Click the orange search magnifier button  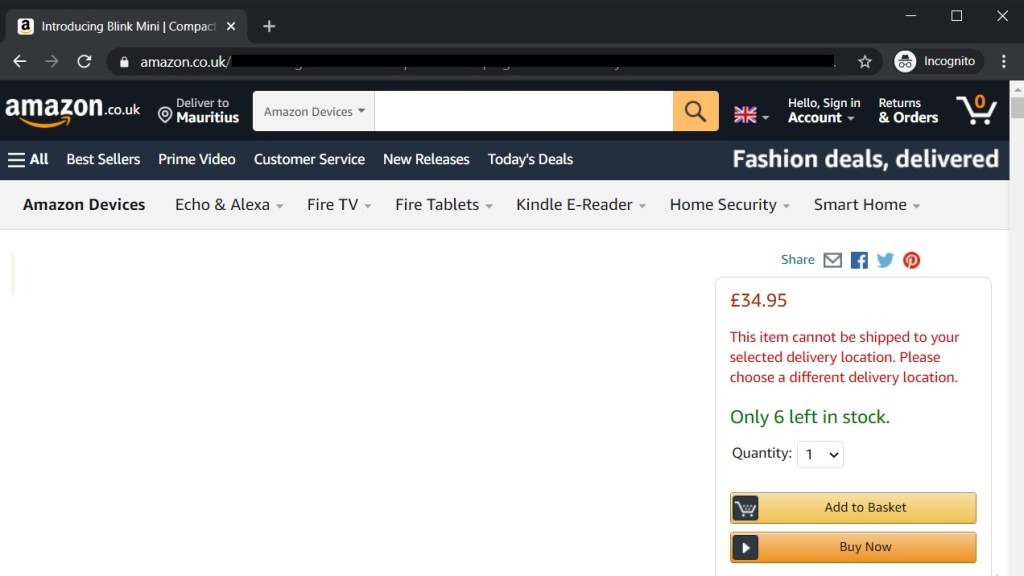coord(695,111)
